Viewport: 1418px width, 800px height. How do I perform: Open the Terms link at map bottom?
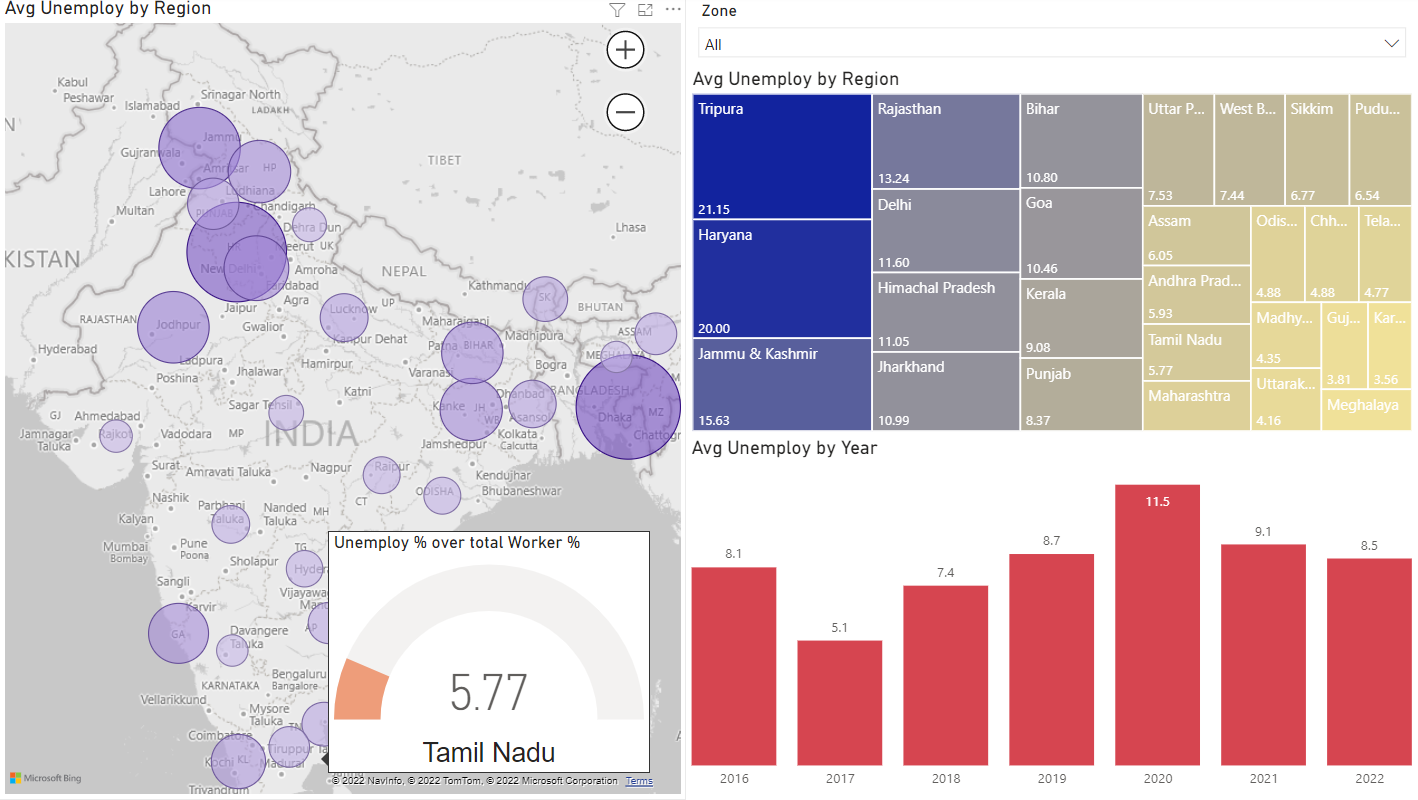point(638,781)
